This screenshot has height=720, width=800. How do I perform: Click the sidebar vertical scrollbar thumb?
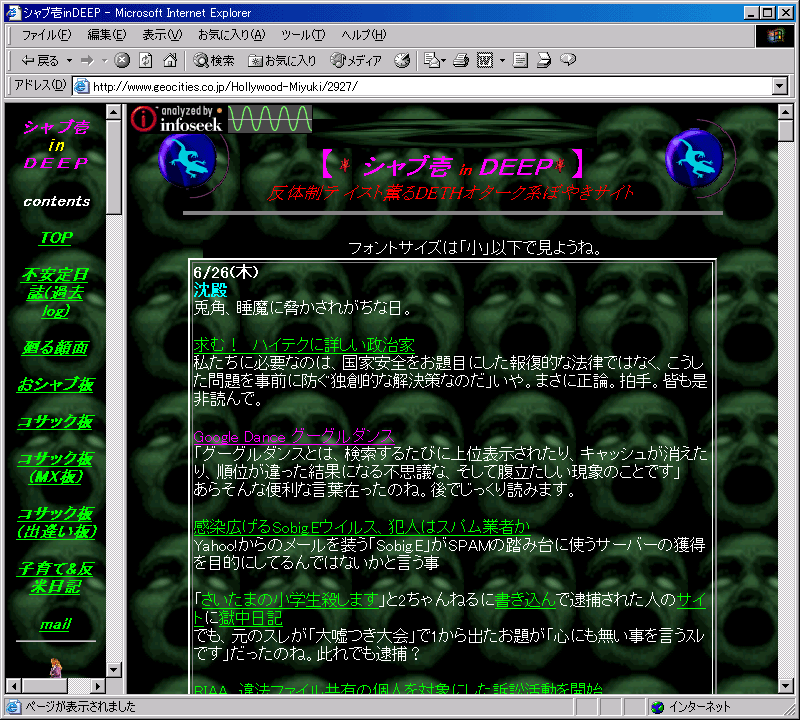pos(114,167)
